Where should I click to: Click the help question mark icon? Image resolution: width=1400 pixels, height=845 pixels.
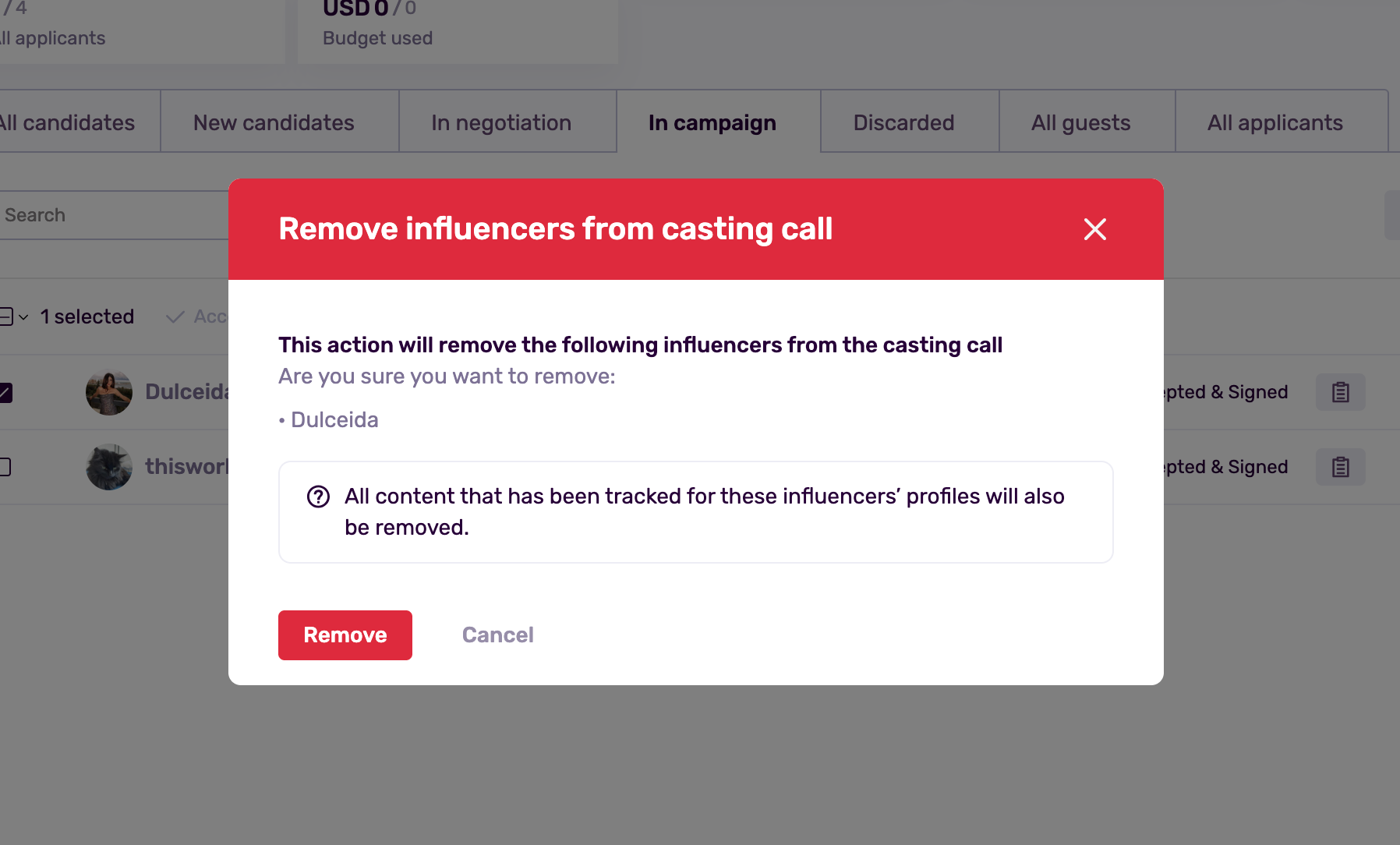(318, 497)
